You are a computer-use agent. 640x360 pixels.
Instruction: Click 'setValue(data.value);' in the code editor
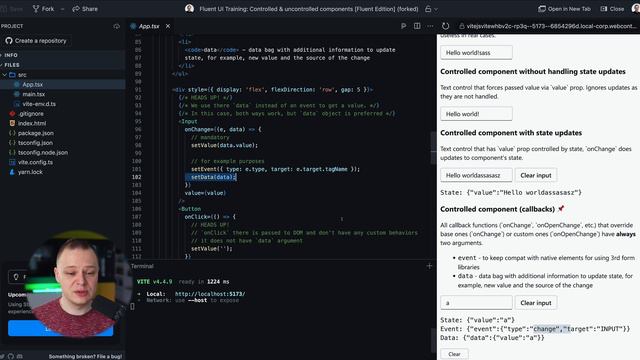(x=224, y=145)
